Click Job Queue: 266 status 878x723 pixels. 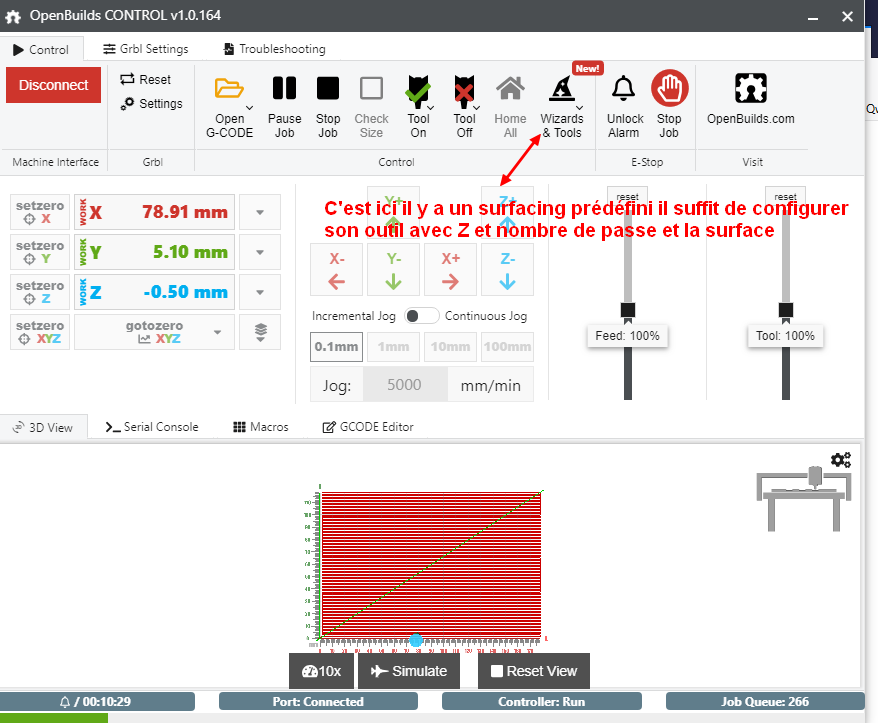point(765,701)
